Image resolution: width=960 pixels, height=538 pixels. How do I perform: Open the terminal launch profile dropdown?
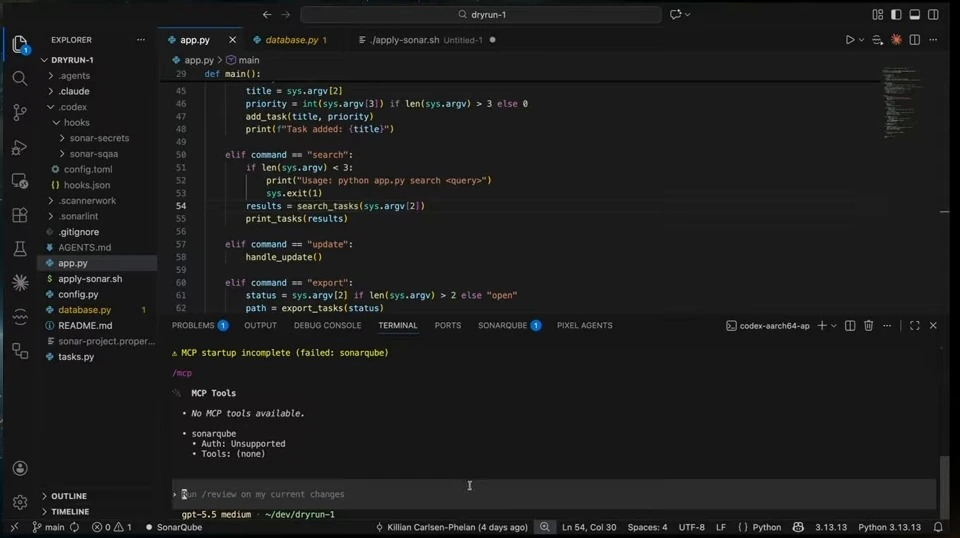[x=834, y=326]
